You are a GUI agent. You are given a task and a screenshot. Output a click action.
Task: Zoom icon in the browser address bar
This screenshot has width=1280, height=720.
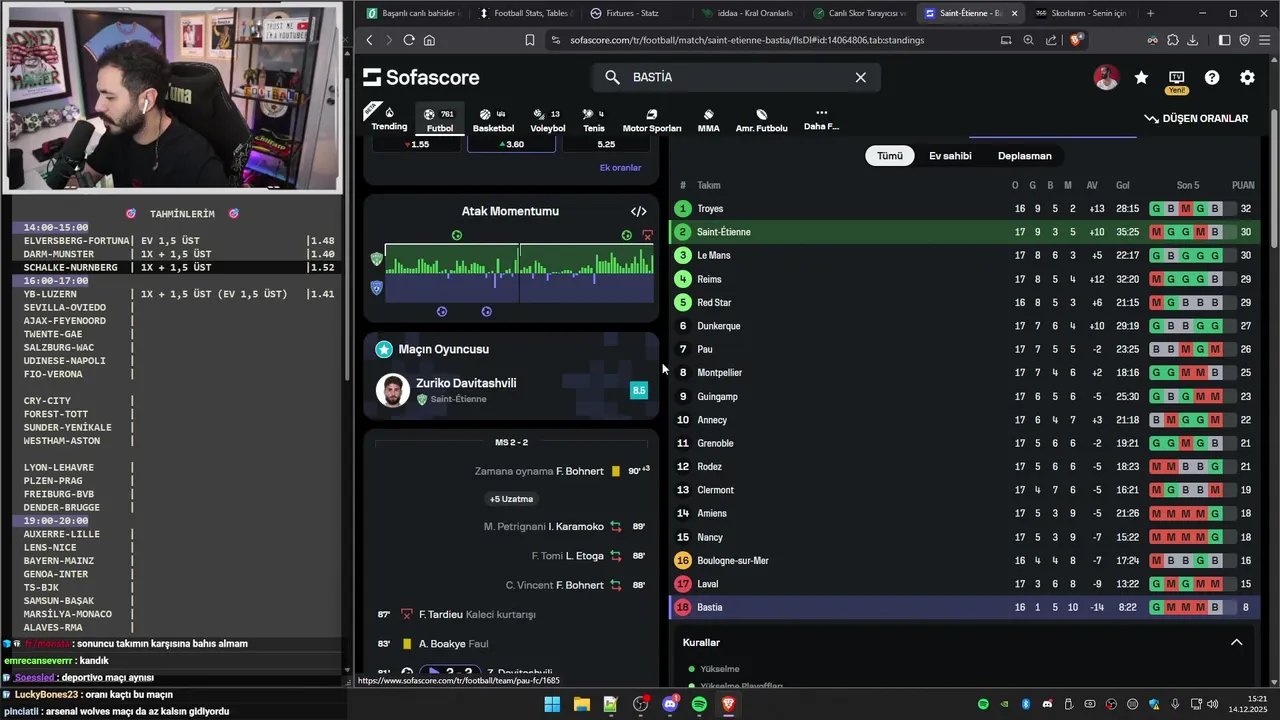click(x=1029, y=40)
